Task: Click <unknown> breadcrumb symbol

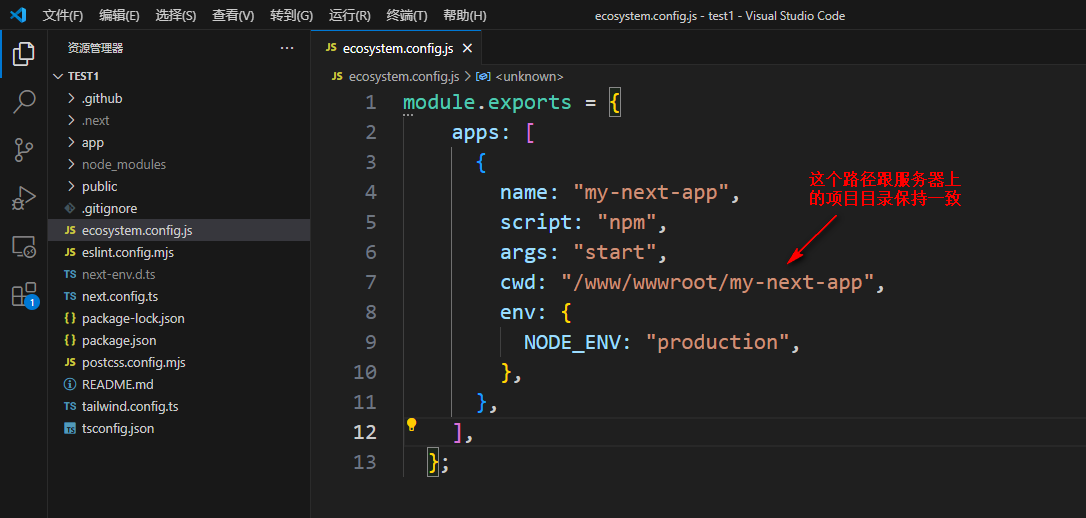Action: tap(529, 76)
